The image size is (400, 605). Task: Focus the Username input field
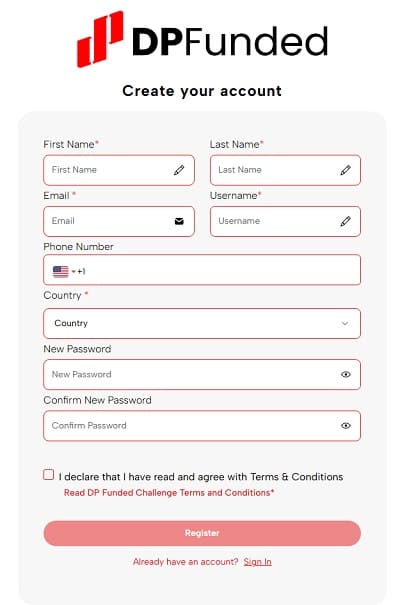coord(285,221)
